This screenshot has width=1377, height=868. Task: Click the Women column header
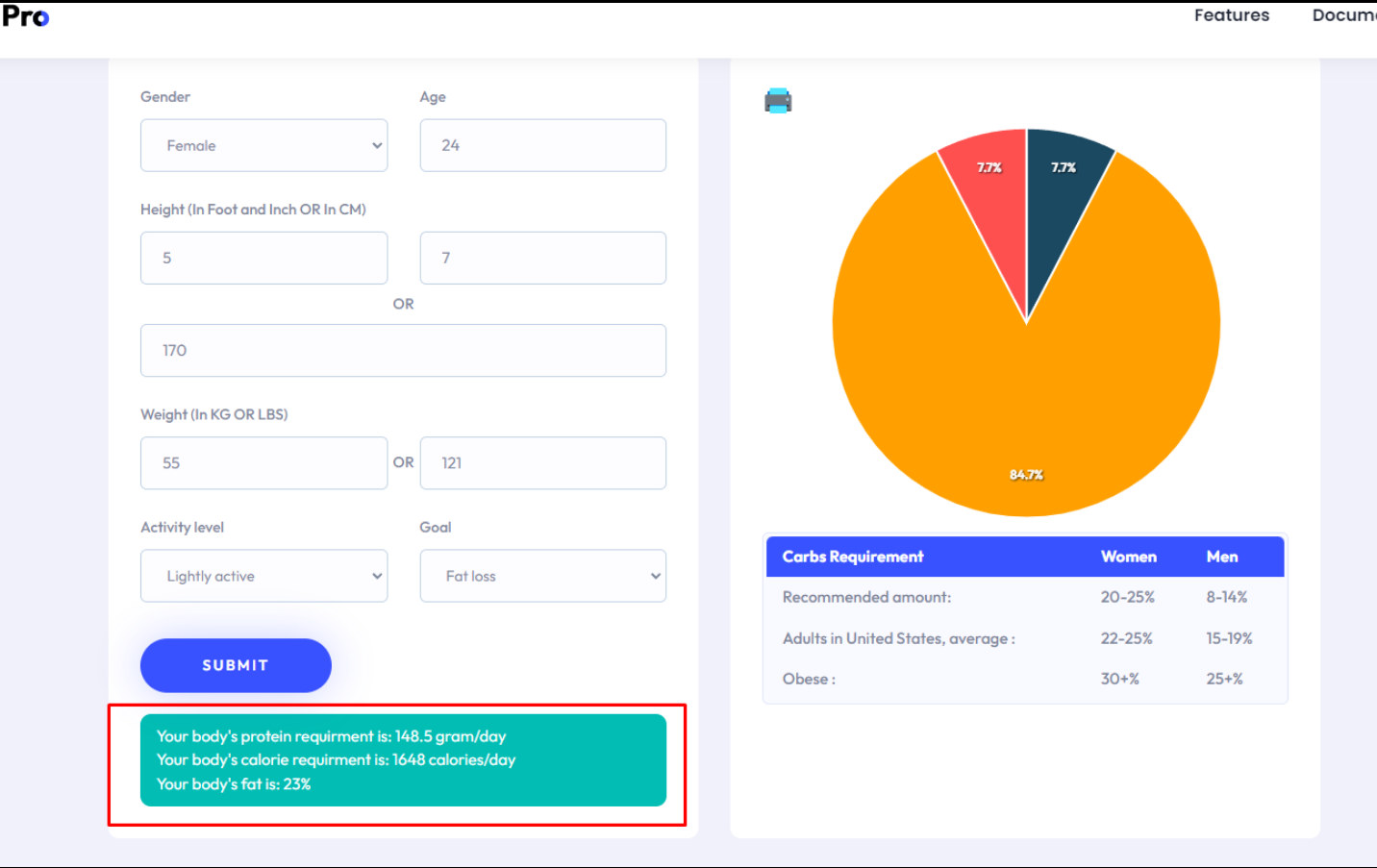[1129, 557]
